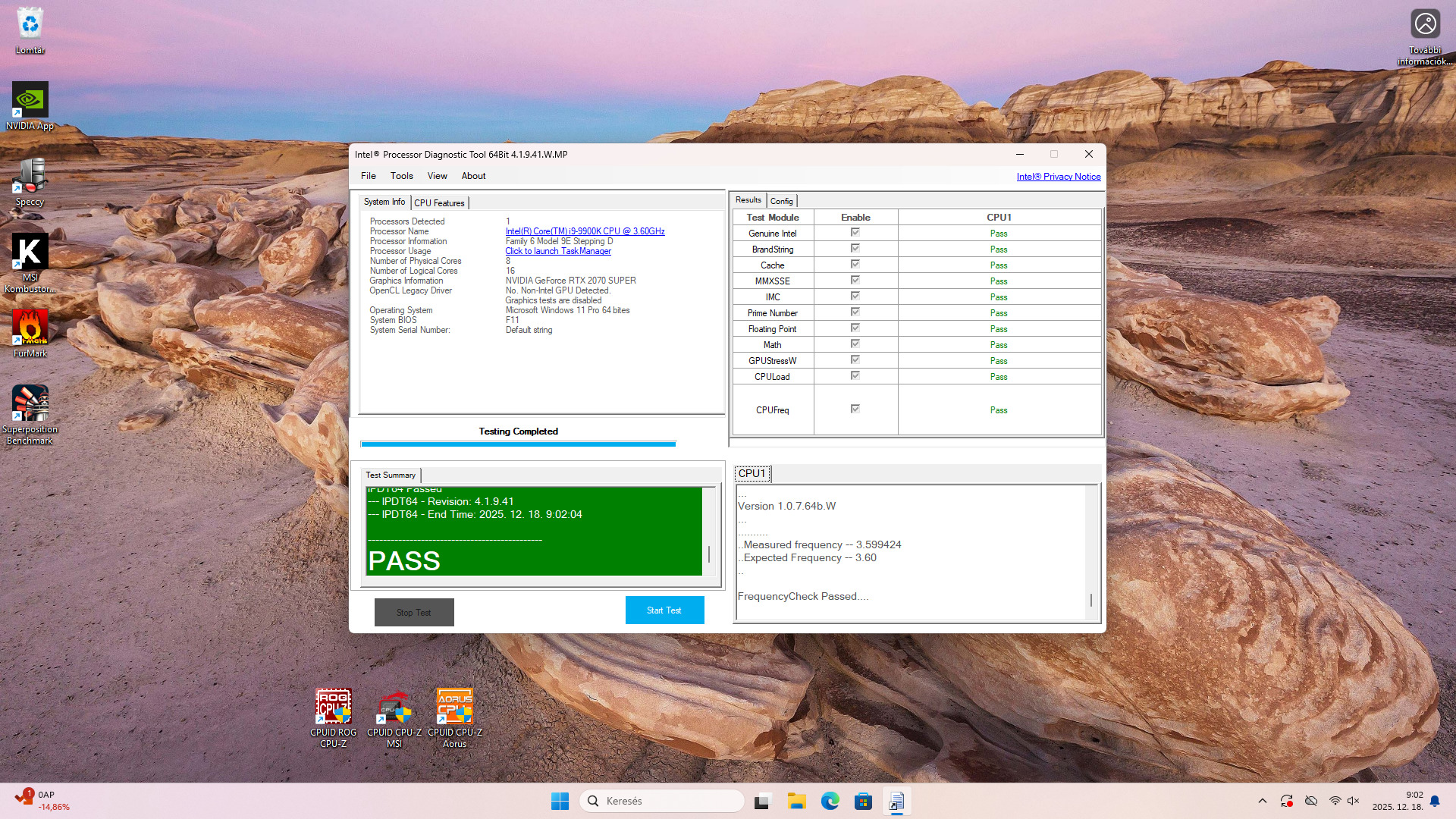The width and height of the screenshot is (1456, 819).
Task: Open the FurMark desktop icon
Action: coord(30,328)
